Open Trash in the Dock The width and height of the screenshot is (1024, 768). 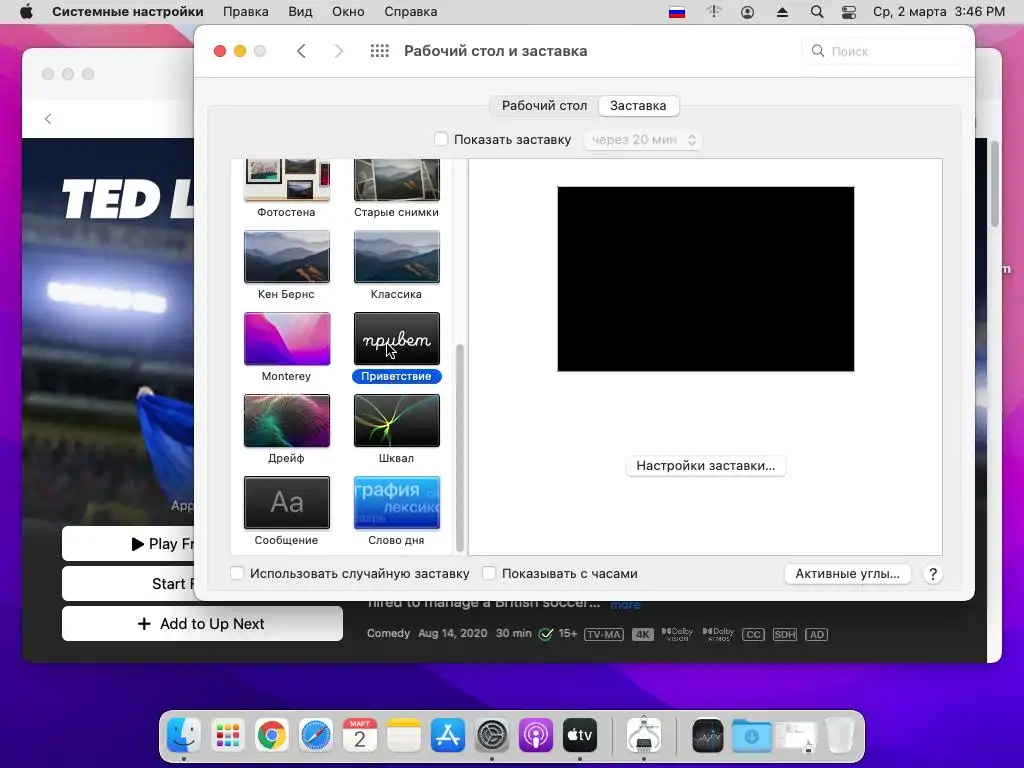pos(840,736)
